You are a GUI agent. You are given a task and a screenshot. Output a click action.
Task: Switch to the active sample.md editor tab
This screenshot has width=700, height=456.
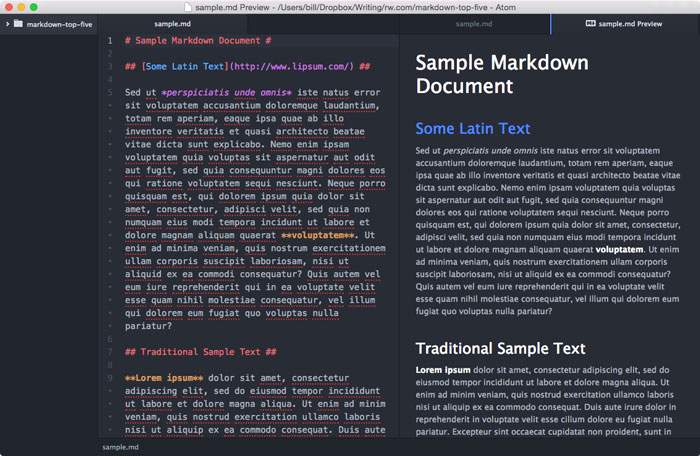click(x=172, y=24)
